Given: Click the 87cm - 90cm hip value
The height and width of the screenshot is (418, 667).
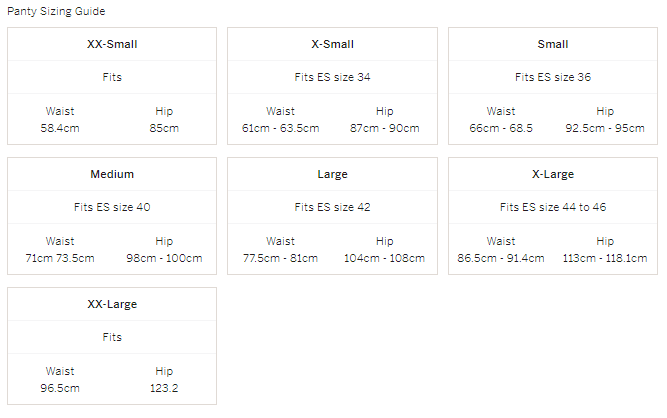Looking at the screenshot, I should click(x=385, y=128).
